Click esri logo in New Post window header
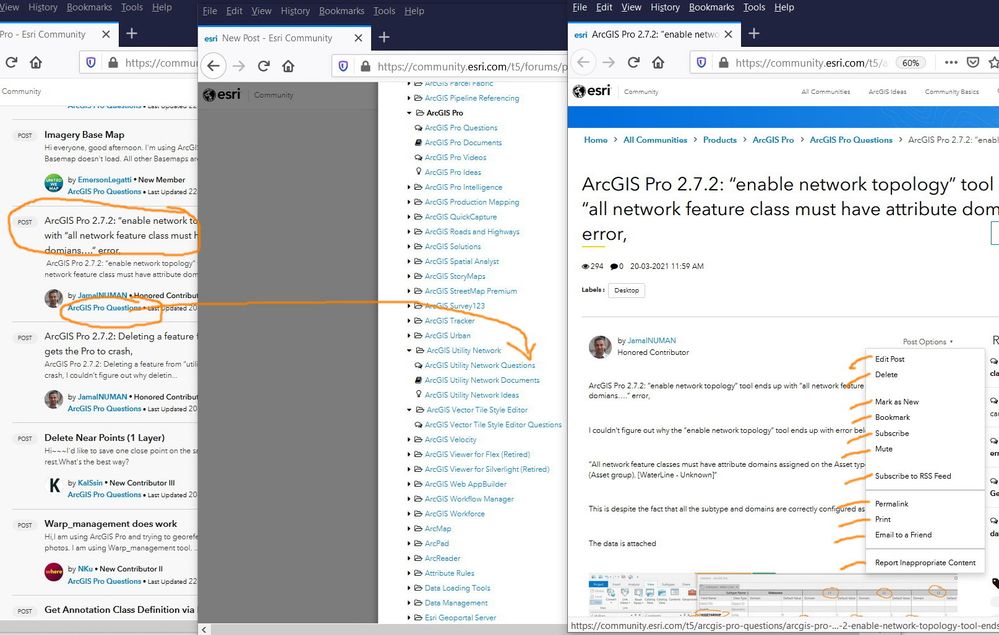 point(222,94)
